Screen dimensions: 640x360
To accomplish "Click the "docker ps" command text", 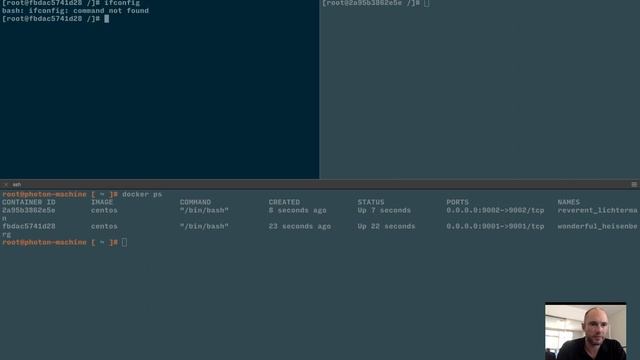I will pos(142,194).
